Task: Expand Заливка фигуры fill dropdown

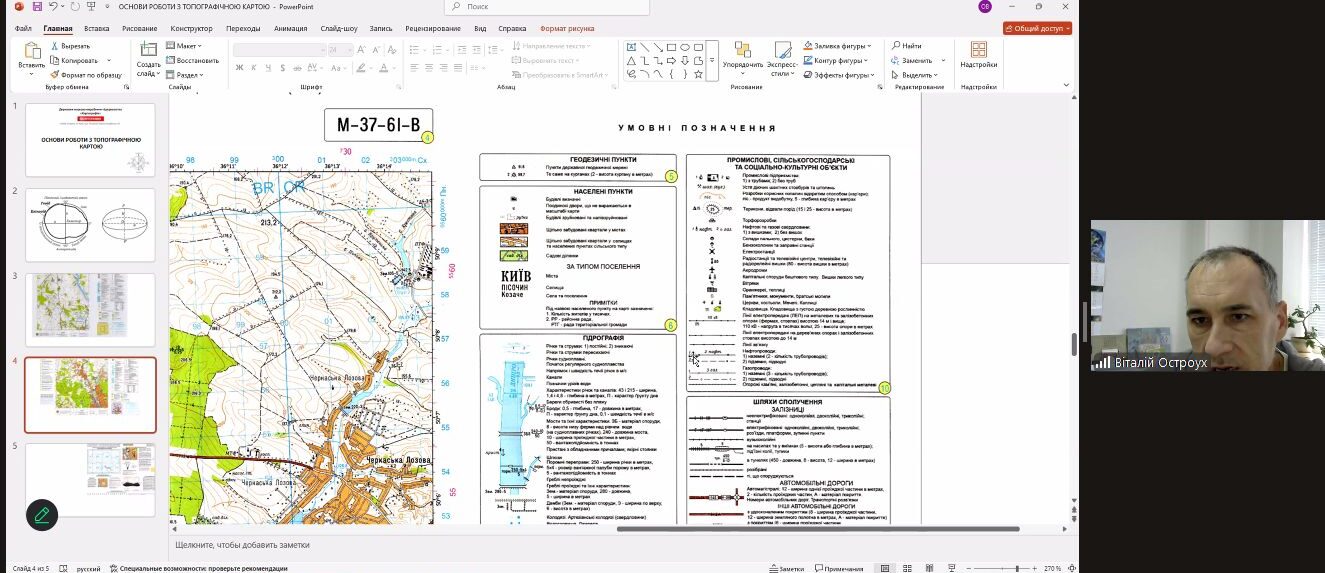Action: point(869,46)
